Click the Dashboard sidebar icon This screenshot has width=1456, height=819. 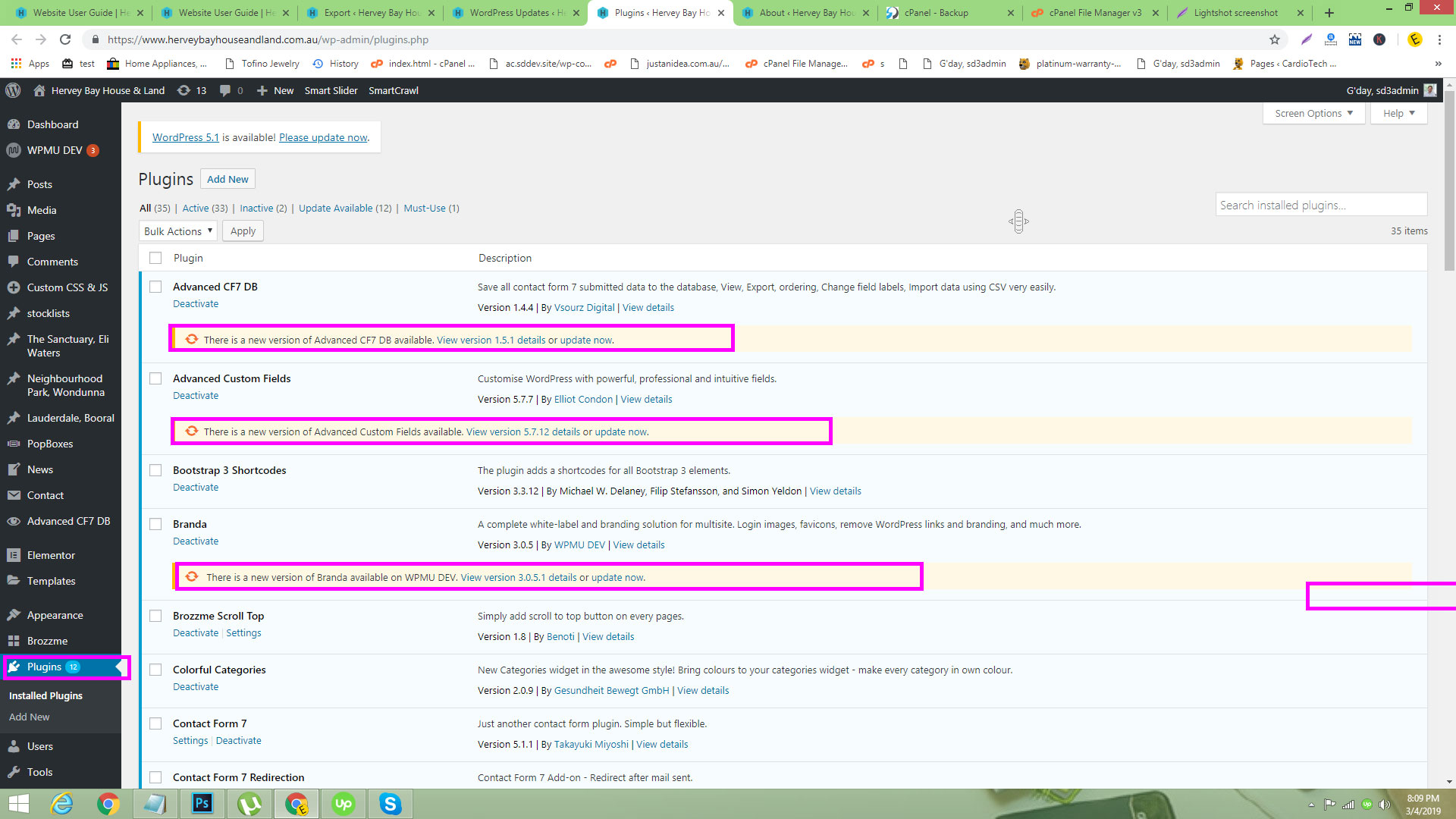click(x=13, y=124)
